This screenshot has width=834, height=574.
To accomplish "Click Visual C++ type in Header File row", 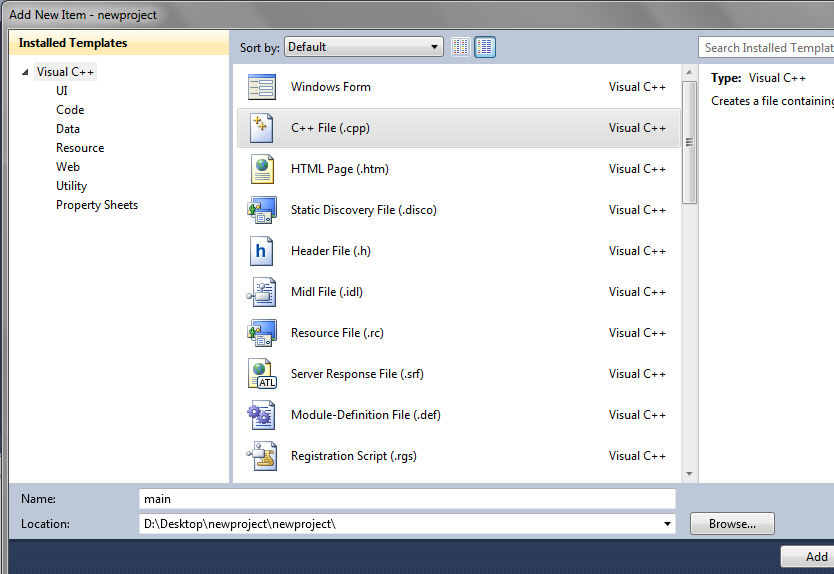I will point(637,251).
